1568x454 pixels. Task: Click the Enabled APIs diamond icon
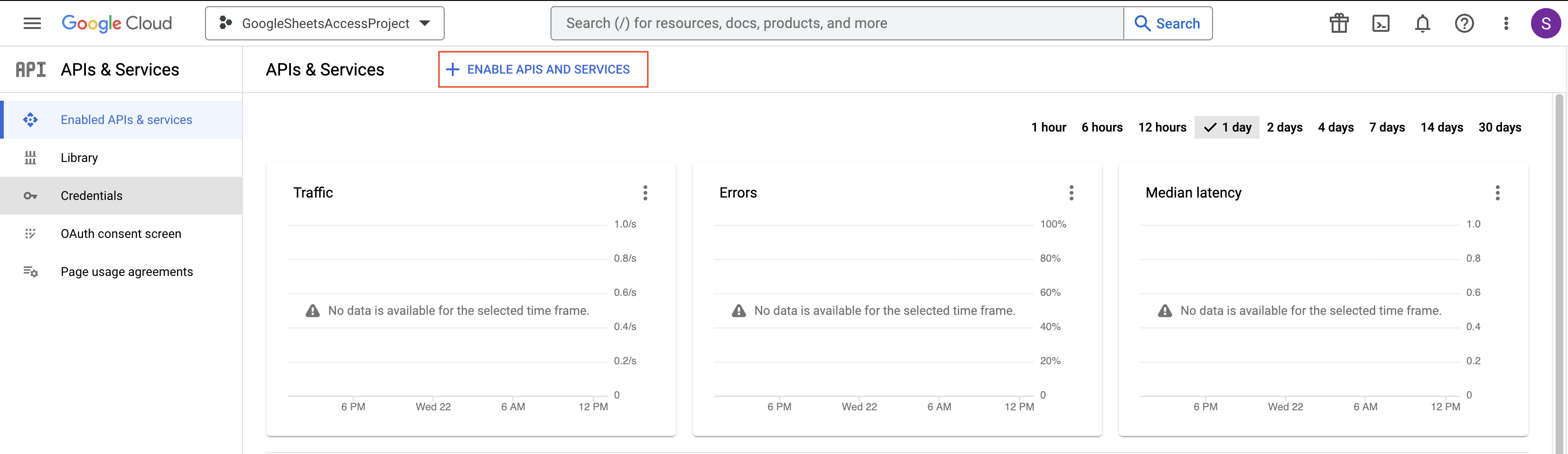(30, 120)
